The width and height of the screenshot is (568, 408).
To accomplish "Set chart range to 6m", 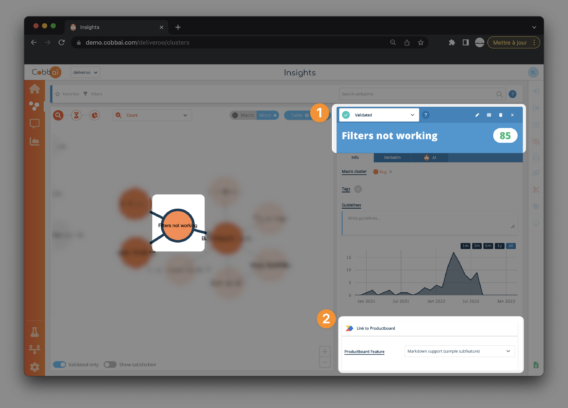I will (x=488, y=246).
